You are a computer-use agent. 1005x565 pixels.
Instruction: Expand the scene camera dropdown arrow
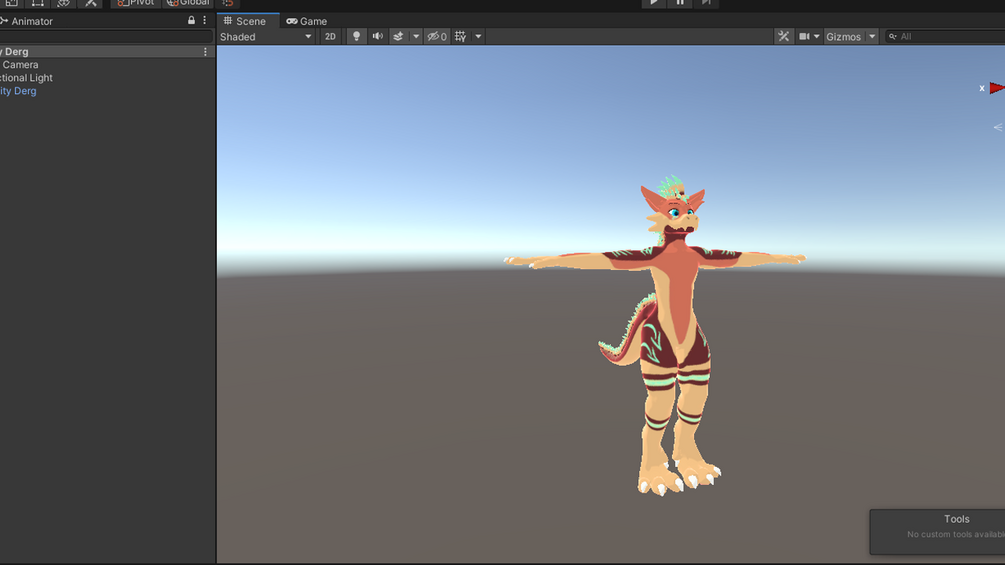point(817,37)
